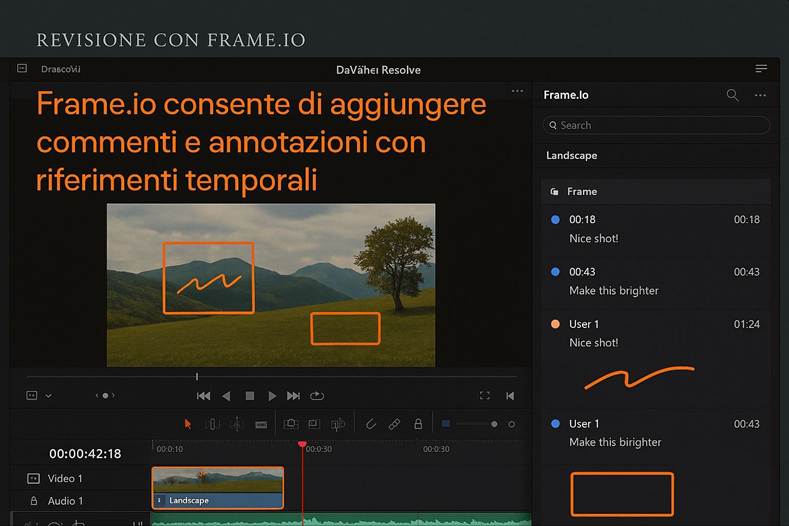Click the skip-to-start icon right of viewer controls
The width and height of the screenshot is (789, 526).
click(x=510, y=396)
